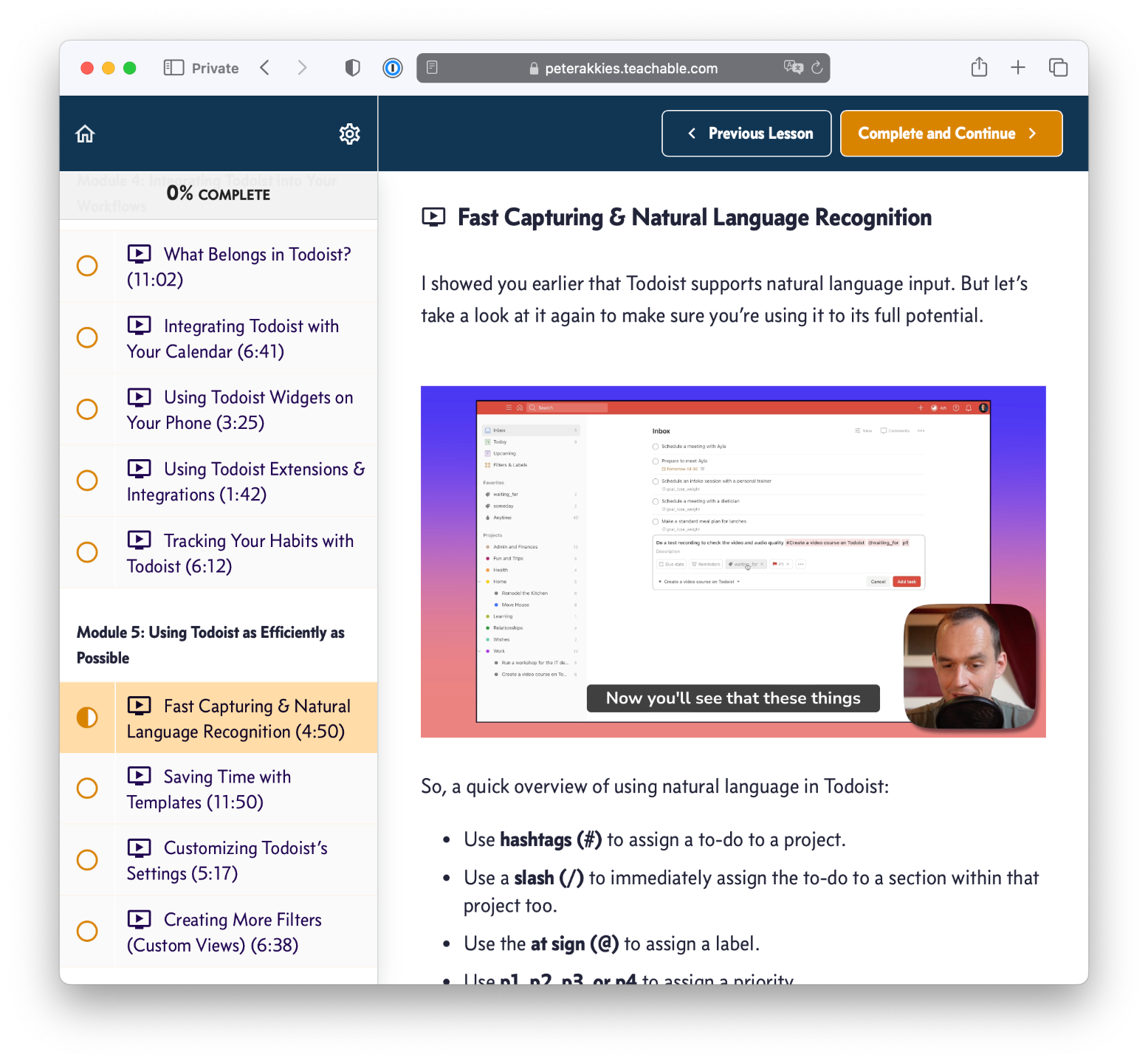Click the lock icon beside the URL
Screen dimensions: 1148x1063
pos(534,69)
